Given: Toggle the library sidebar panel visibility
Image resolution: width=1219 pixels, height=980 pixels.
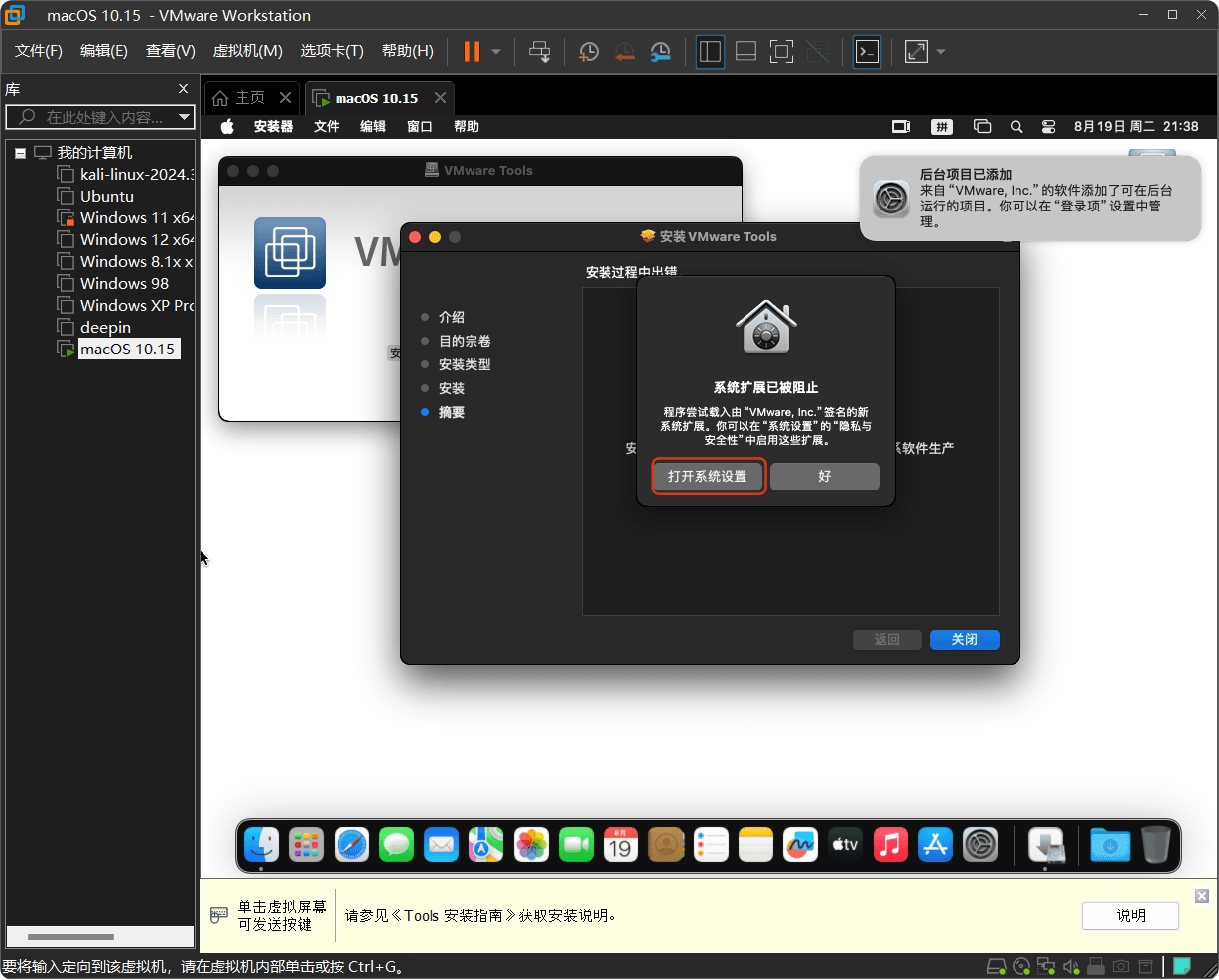Looking at the screenshot, I should tap(710, 51).
